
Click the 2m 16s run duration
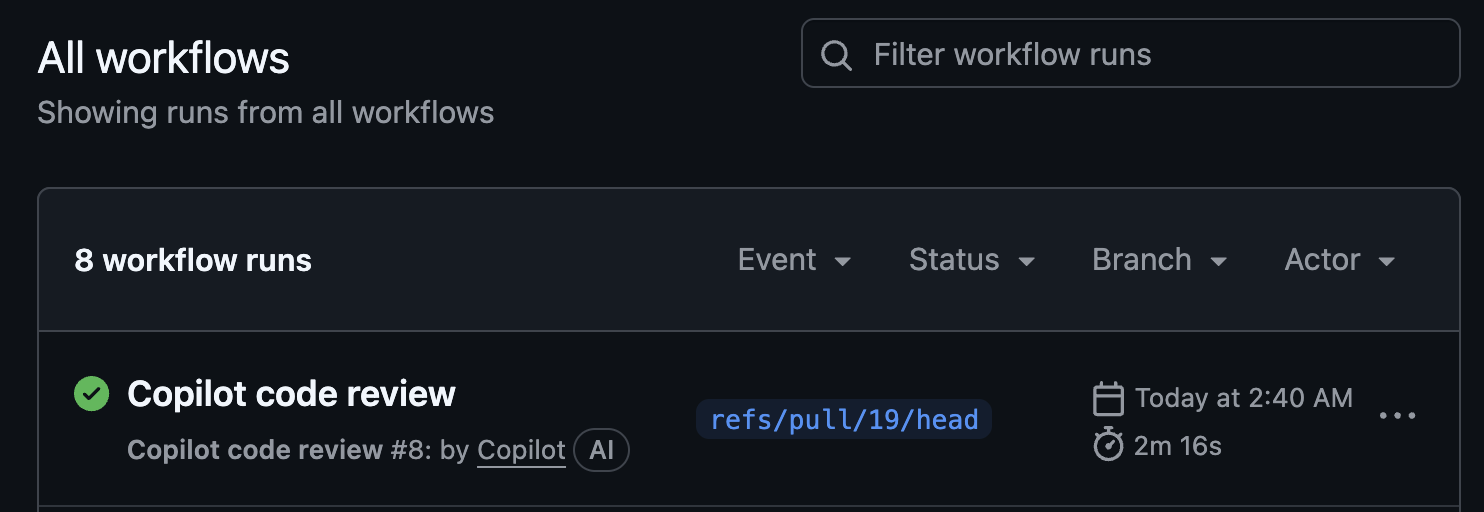[1177, 446]
